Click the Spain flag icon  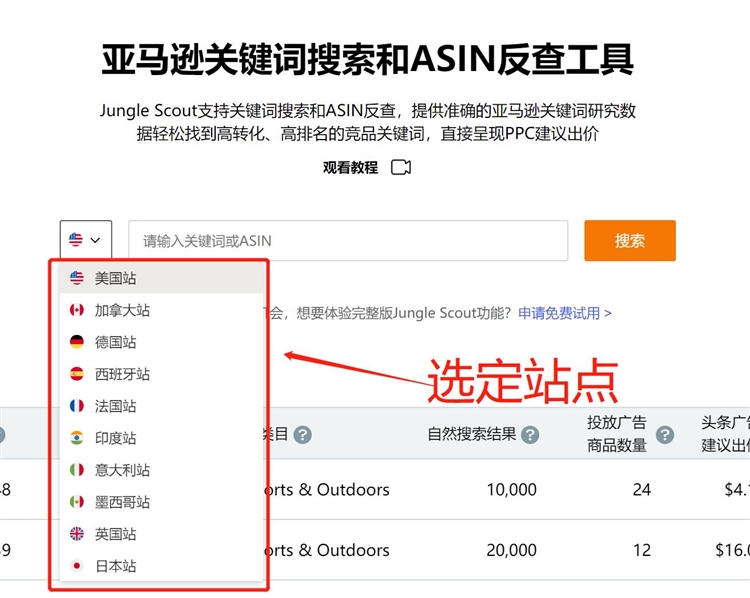[77, 374]
